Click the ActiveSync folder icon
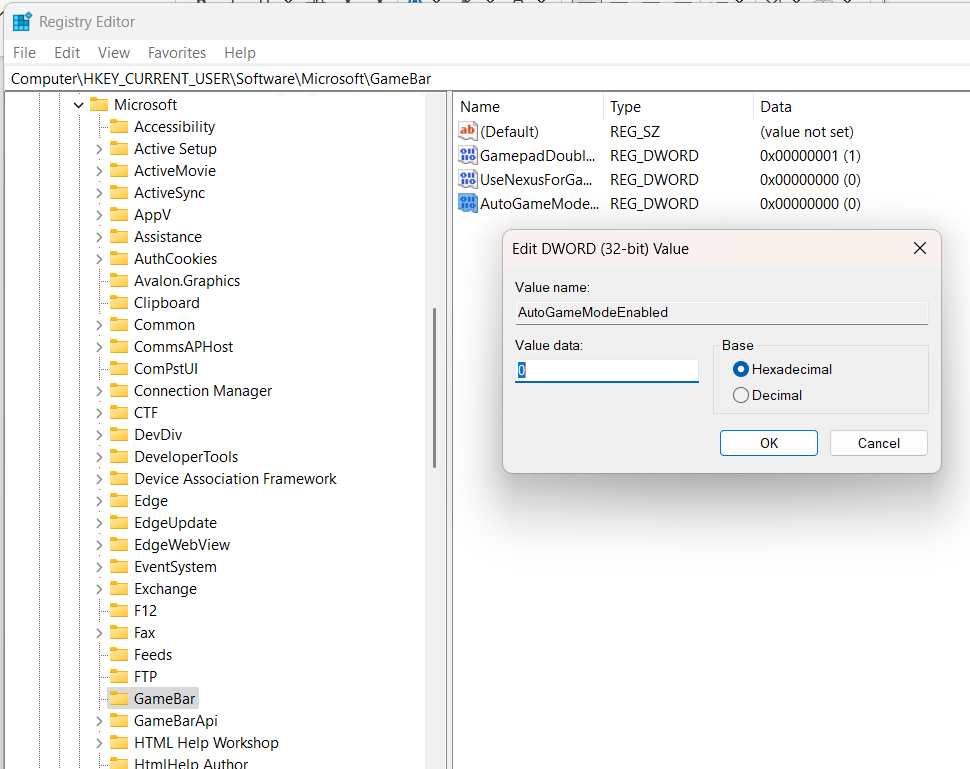Viewport: 970px width, 769px height. 119,192
